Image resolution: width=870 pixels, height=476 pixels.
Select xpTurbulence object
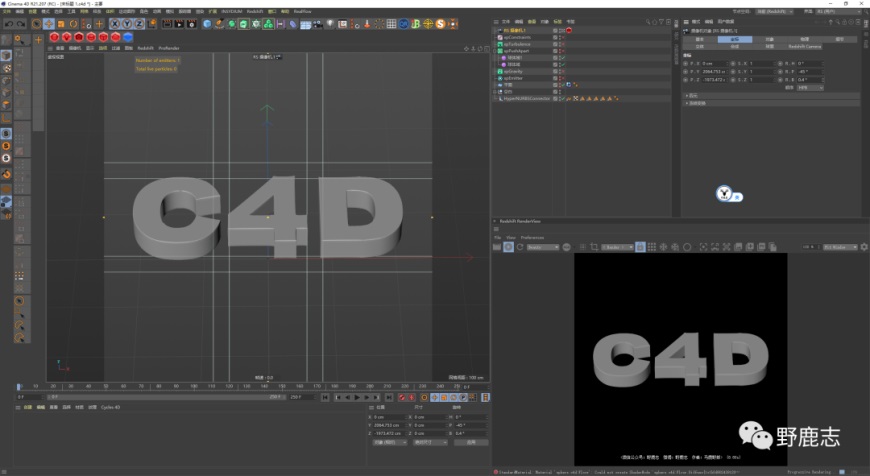[517, 44]
